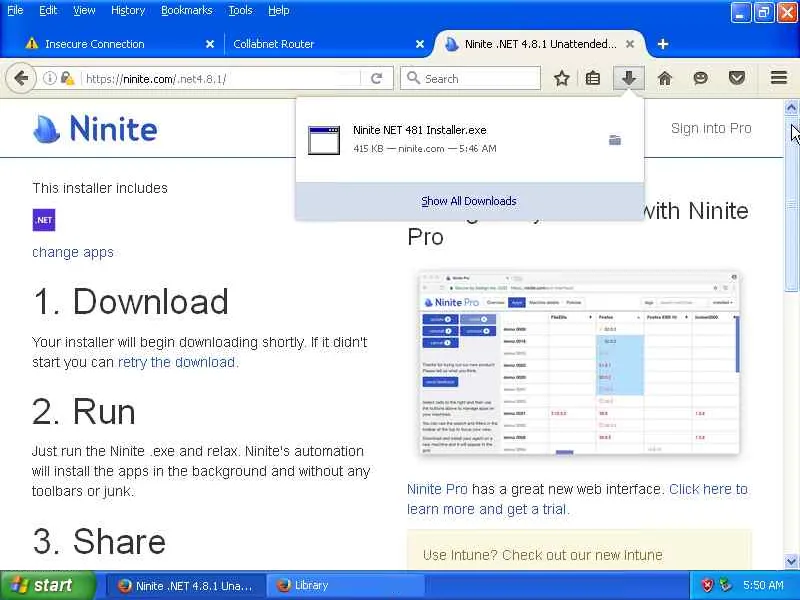Click Sign into Pro link
Image resolution: width=800 pixels, height=600 pixels.
pyautogui.click(x=711, y=128)
